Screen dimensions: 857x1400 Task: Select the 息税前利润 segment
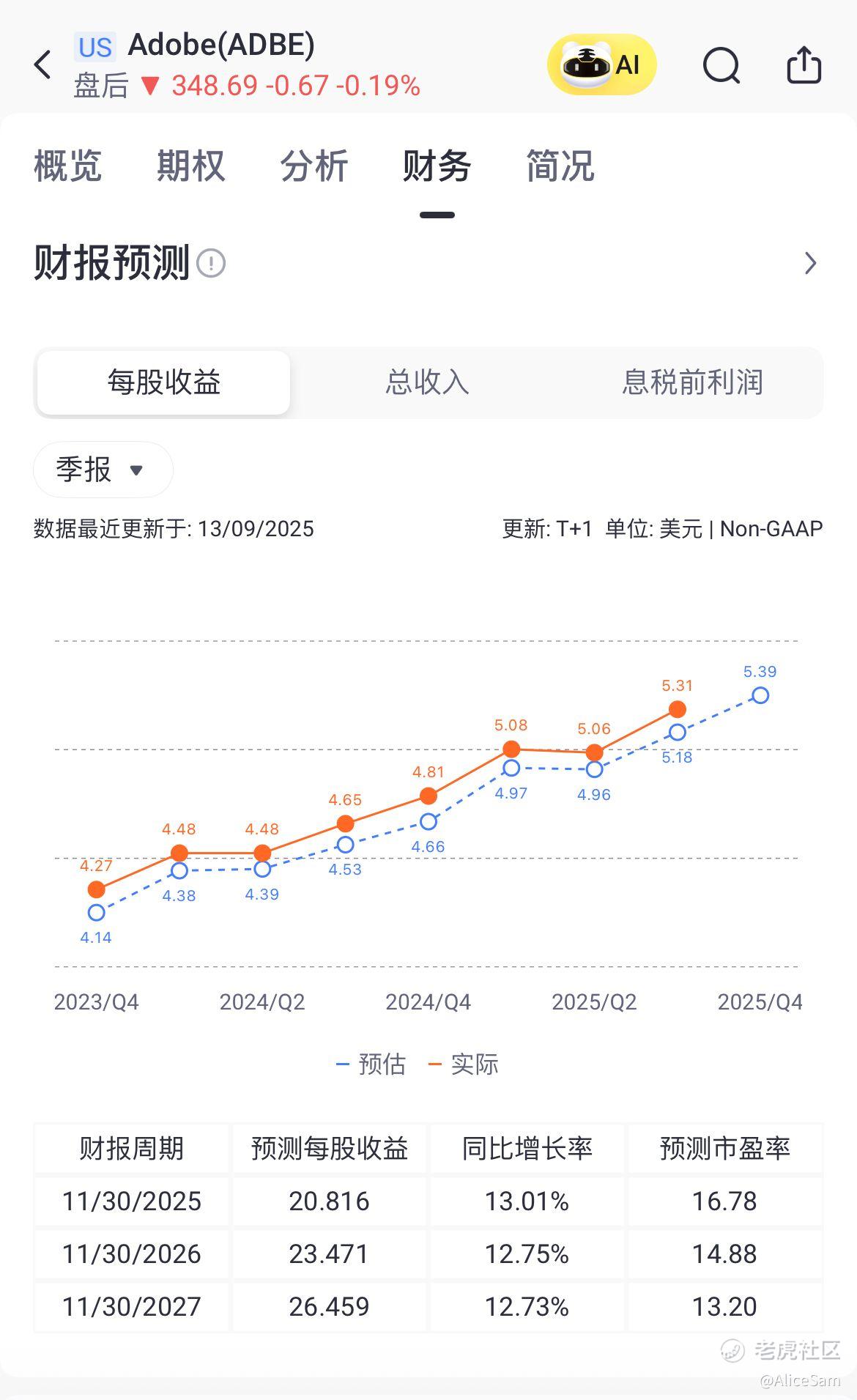pos(692,382)
